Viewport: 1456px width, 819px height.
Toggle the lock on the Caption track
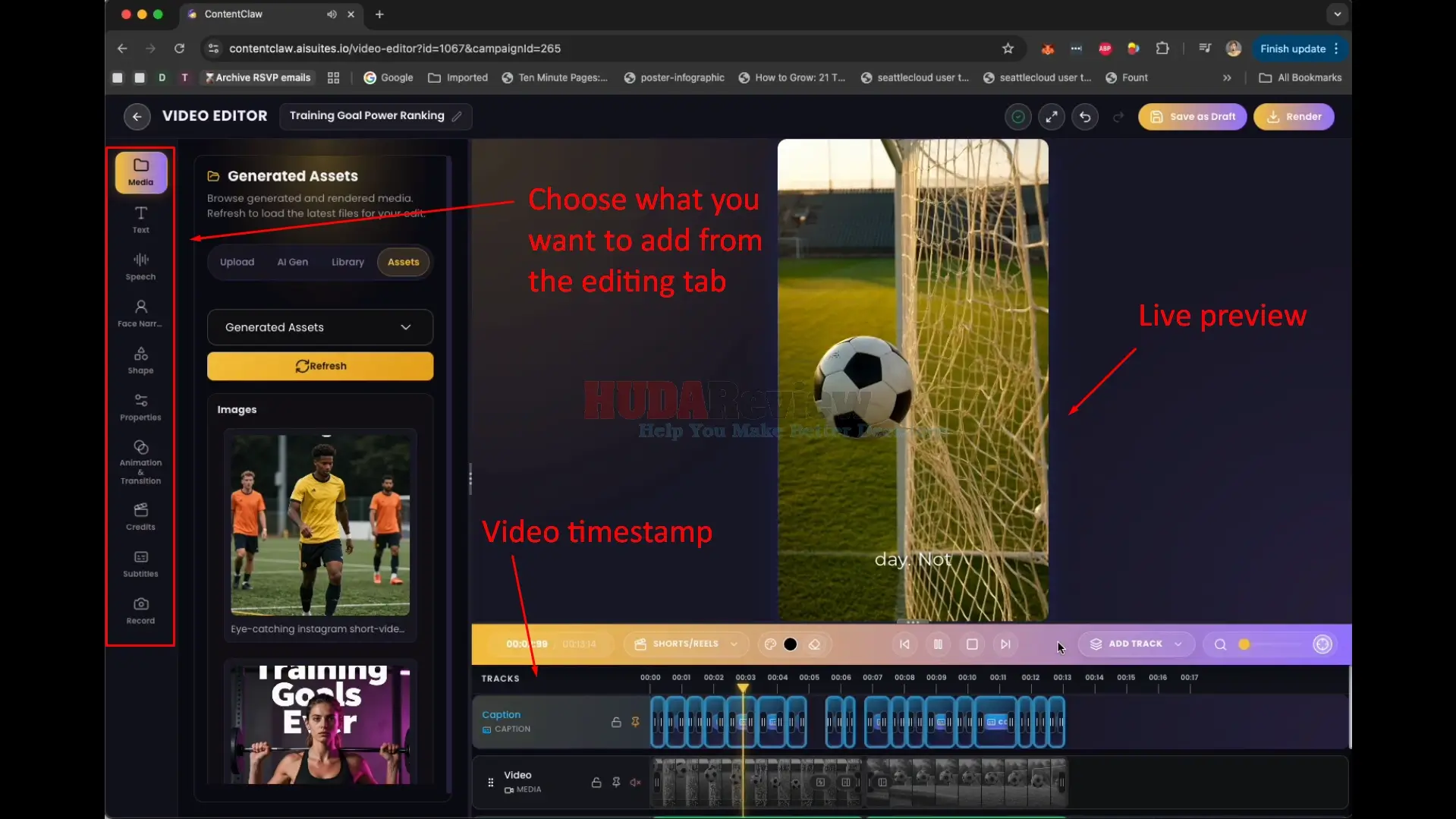616,722
